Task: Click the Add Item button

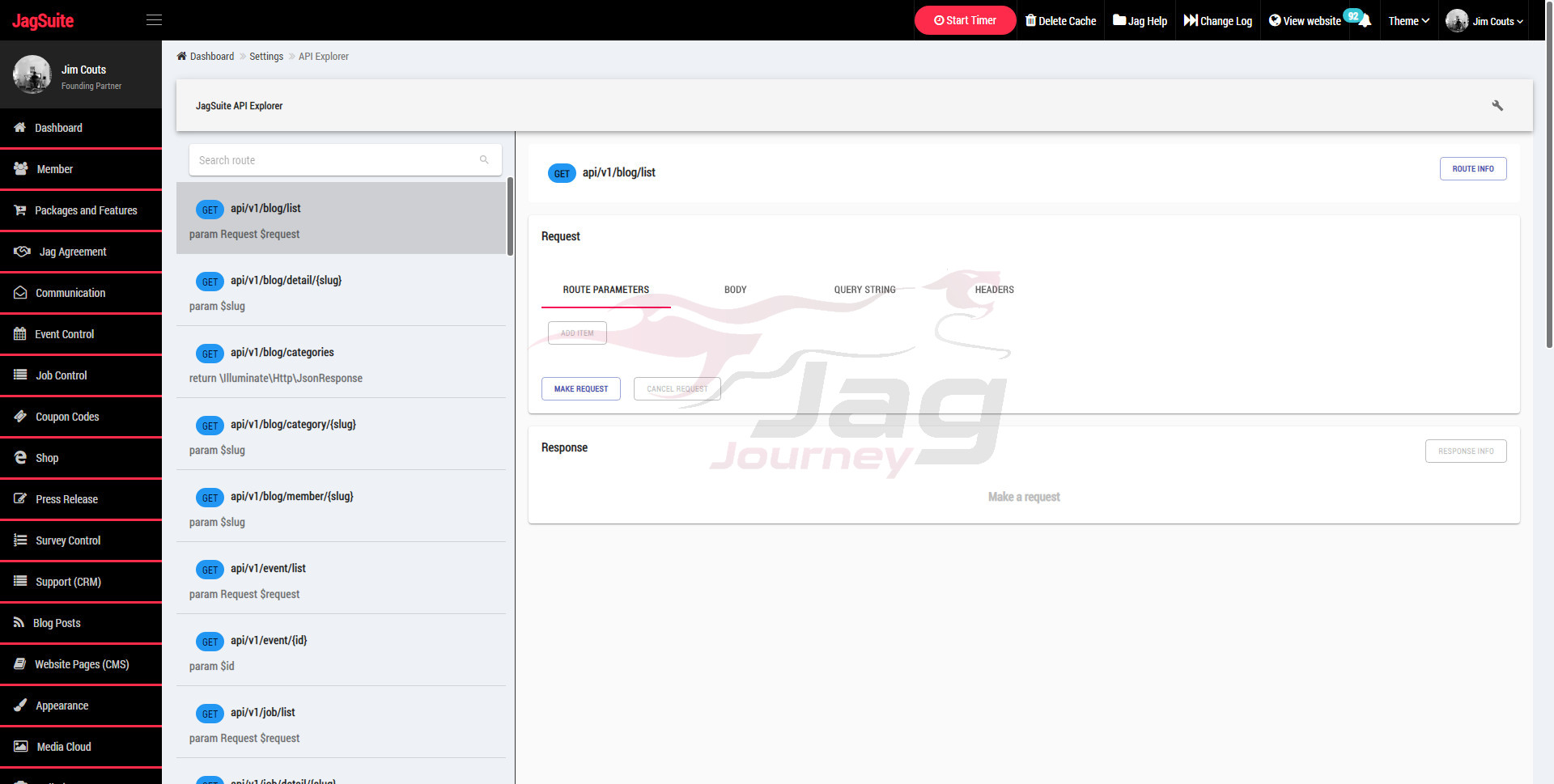Action: [577, 333]
